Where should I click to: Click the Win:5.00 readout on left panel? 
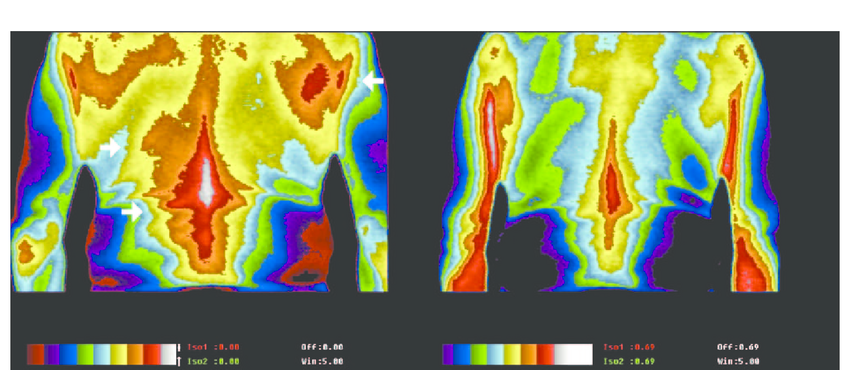point(322,361)
